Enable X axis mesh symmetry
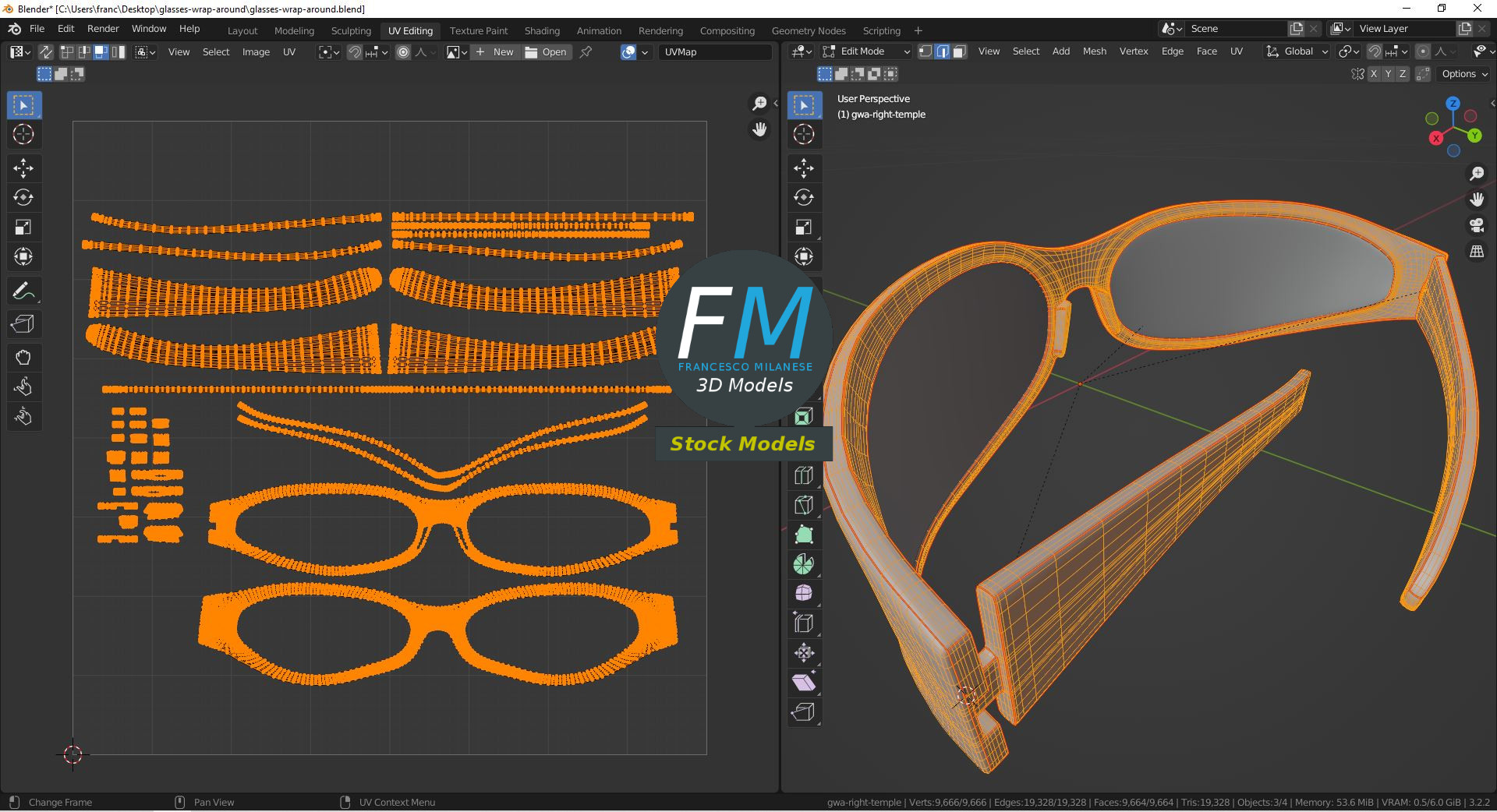This screenshot has height=812, width=1497. [x=1374, y=74]
